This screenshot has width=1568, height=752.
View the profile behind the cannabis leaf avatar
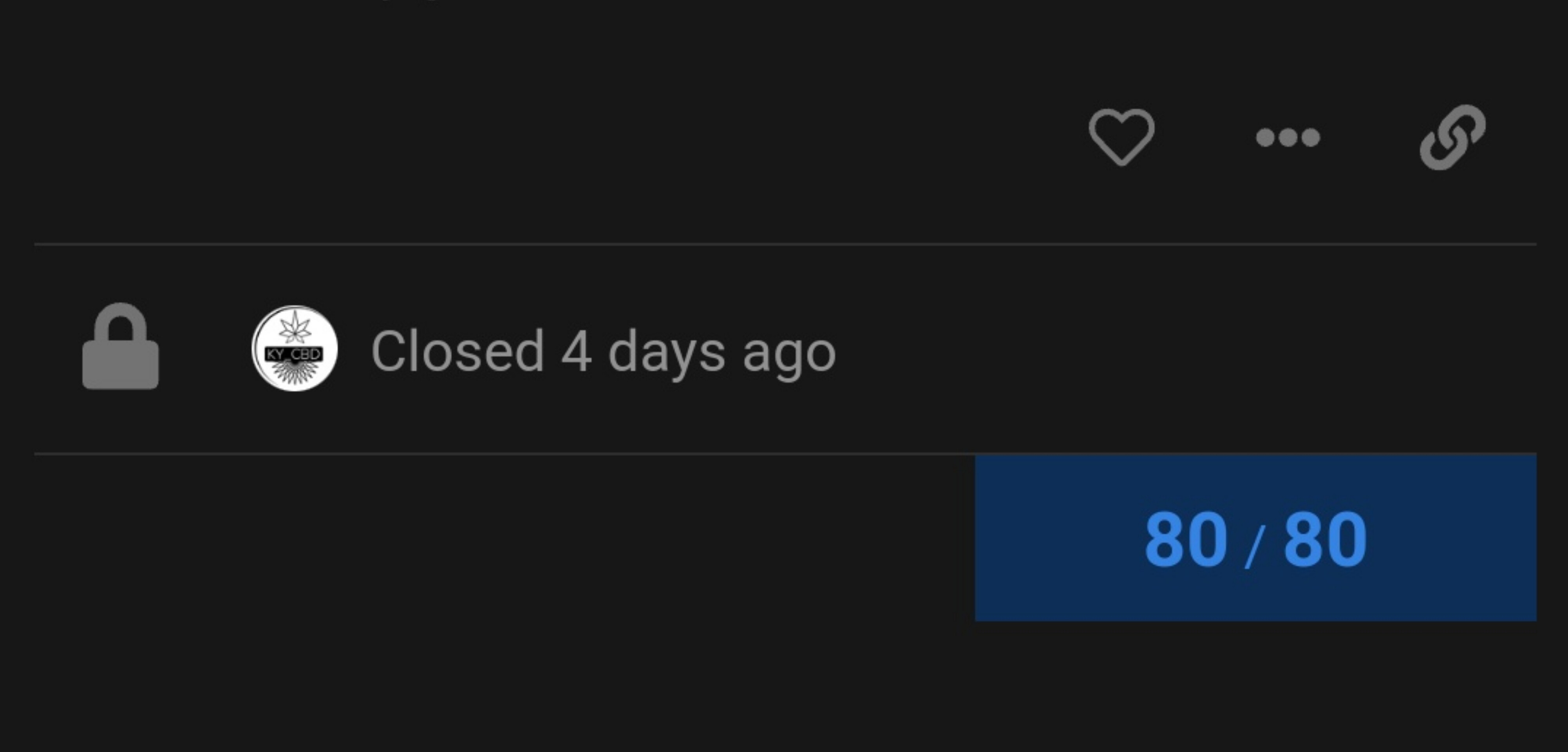tap(295, 348)
